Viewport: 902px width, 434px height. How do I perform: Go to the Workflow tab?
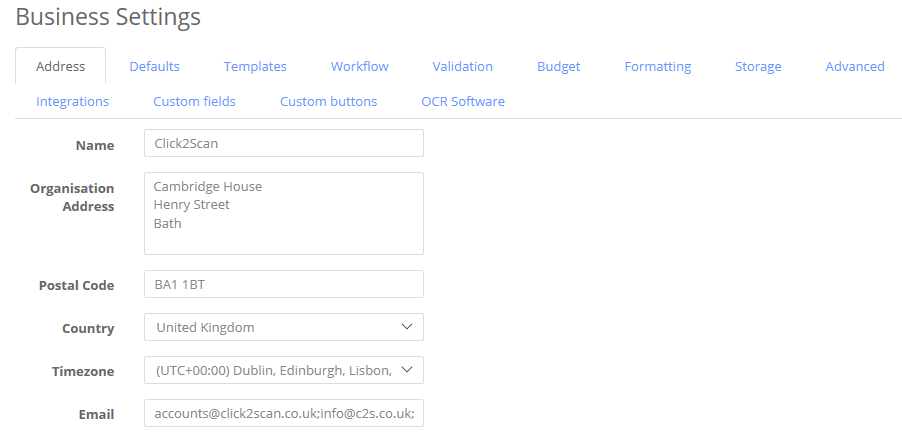point(360,66)
